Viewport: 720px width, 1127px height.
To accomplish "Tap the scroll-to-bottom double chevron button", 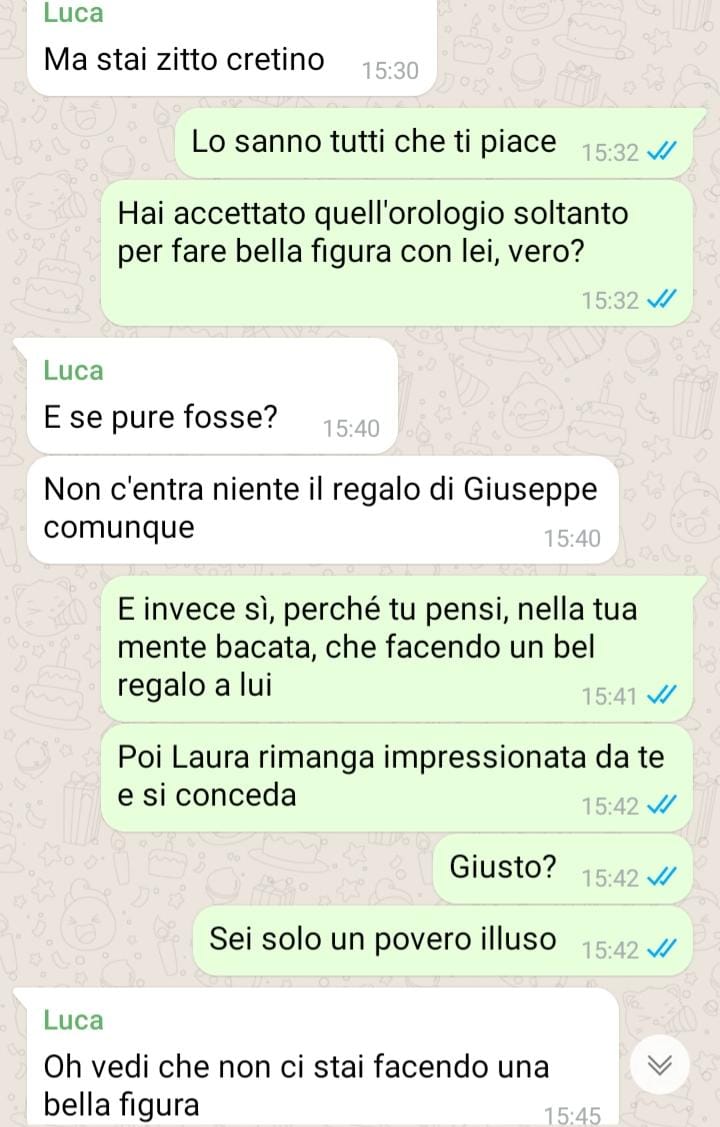I will [x=660, y=1064].
